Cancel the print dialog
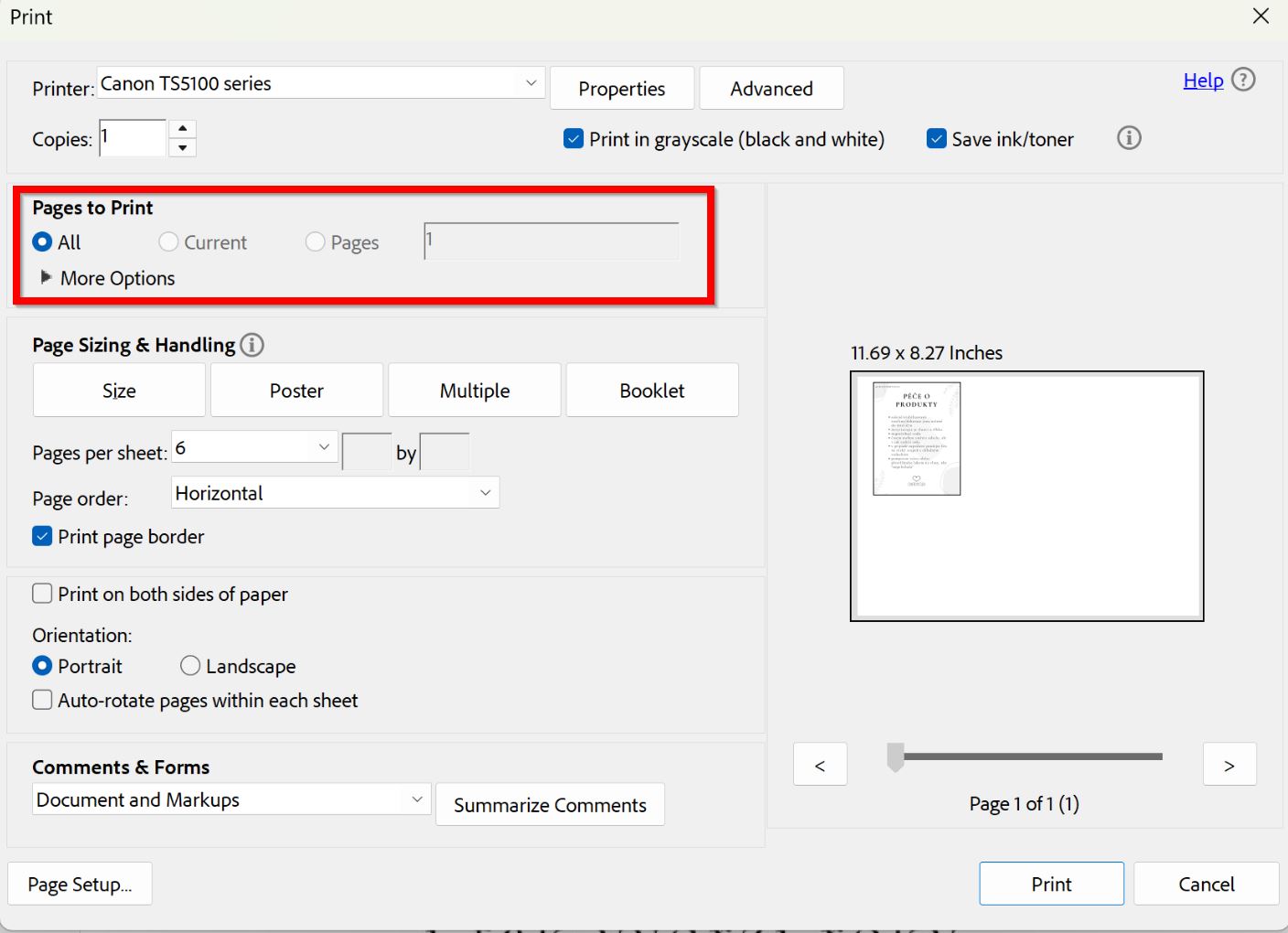Screen dimensions: 1288x933 click(1206, 884)
